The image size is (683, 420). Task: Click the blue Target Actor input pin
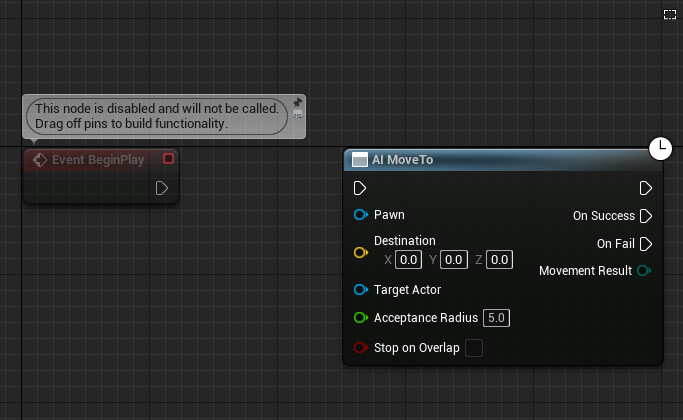[x=361, y=289]
